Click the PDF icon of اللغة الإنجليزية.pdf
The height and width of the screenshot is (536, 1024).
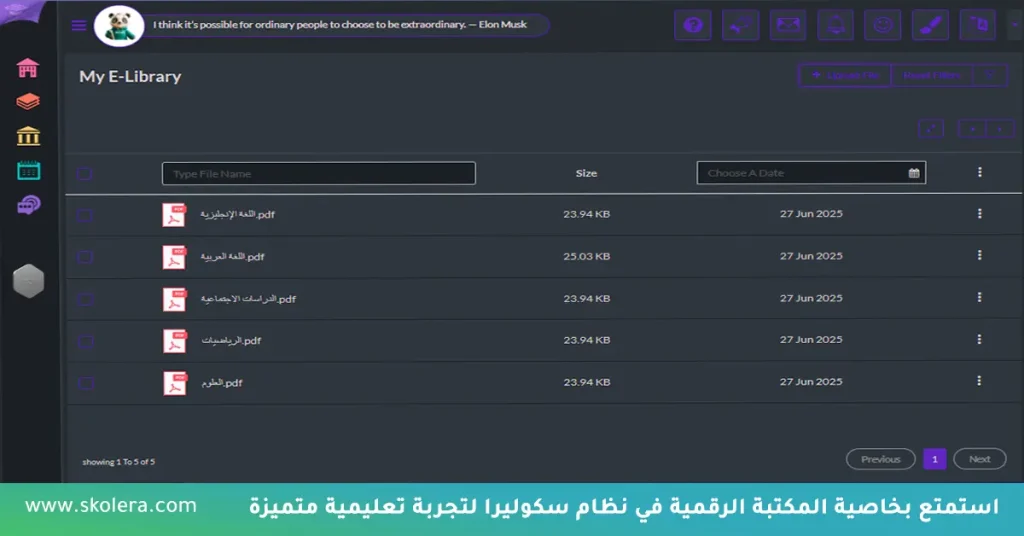point(174,215)
